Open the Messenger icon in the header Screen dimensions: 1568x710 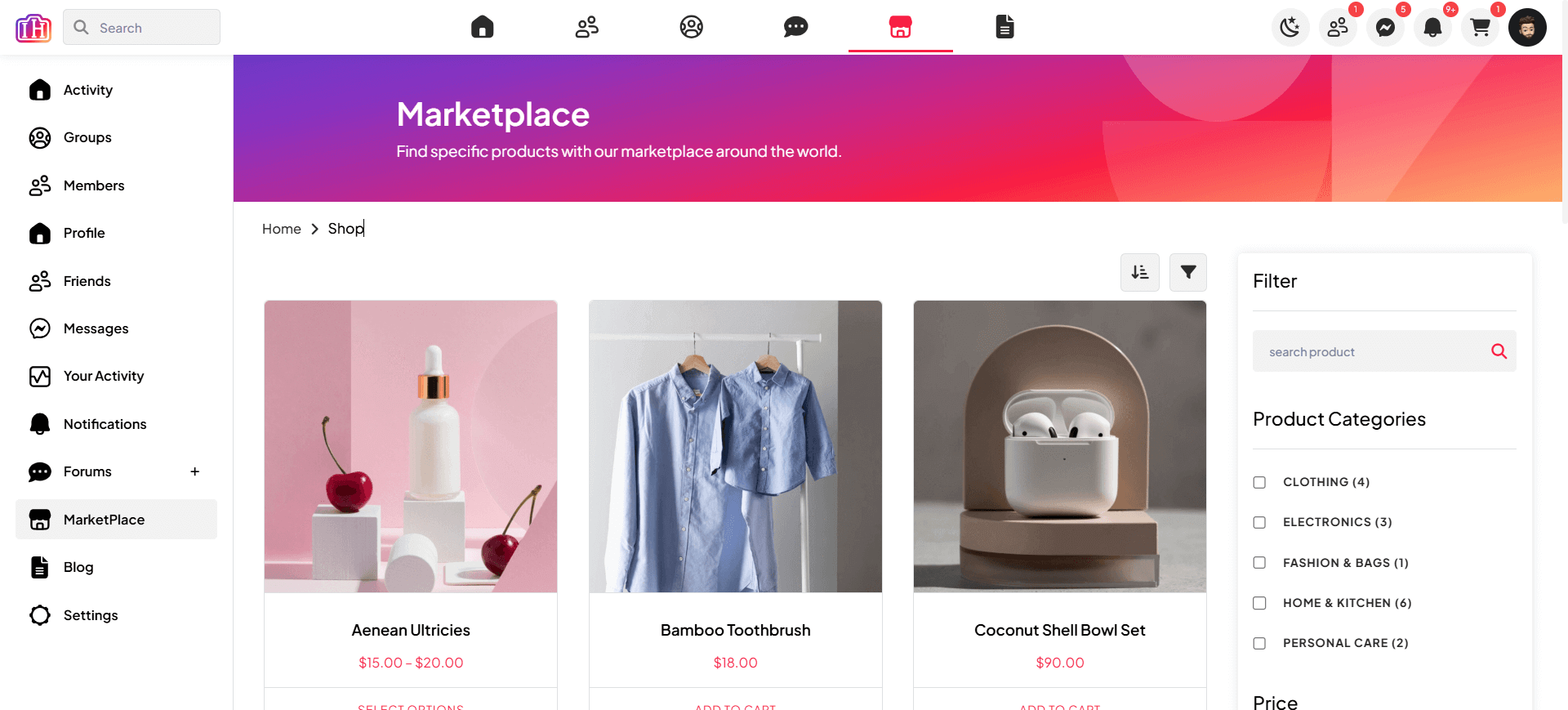click(1385, 28)
